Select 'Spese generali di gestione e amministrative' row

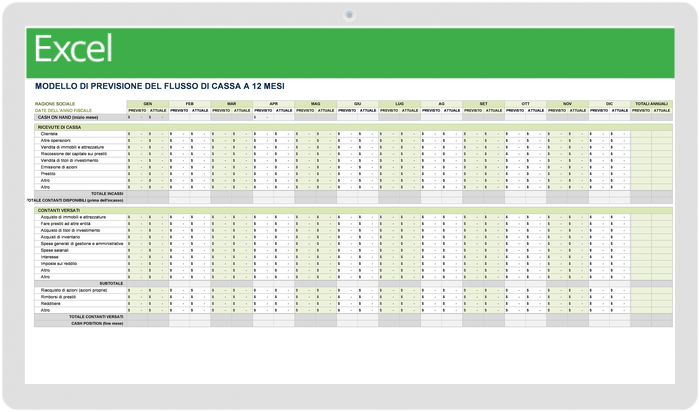(82, 244)
